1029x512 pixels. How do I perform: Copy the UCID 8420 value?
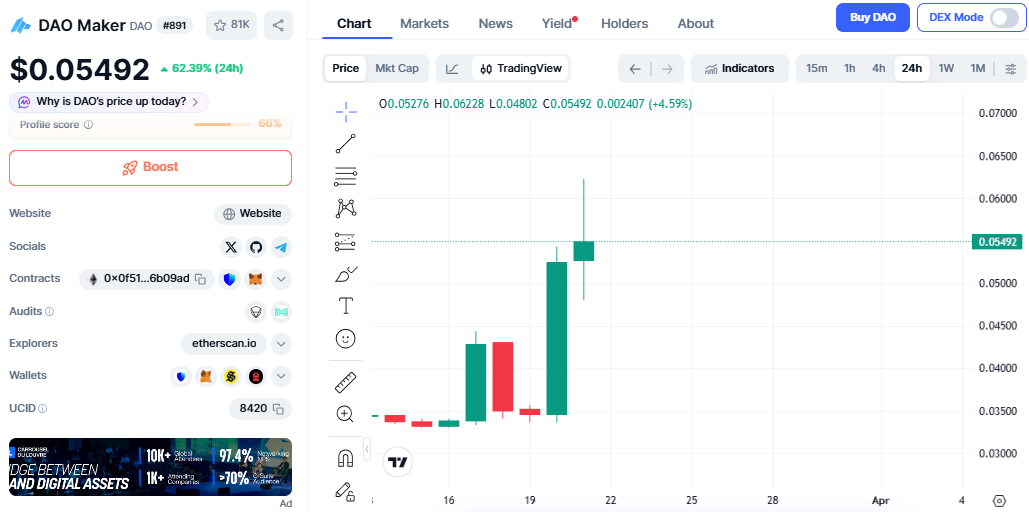click(x=278, y=409)
